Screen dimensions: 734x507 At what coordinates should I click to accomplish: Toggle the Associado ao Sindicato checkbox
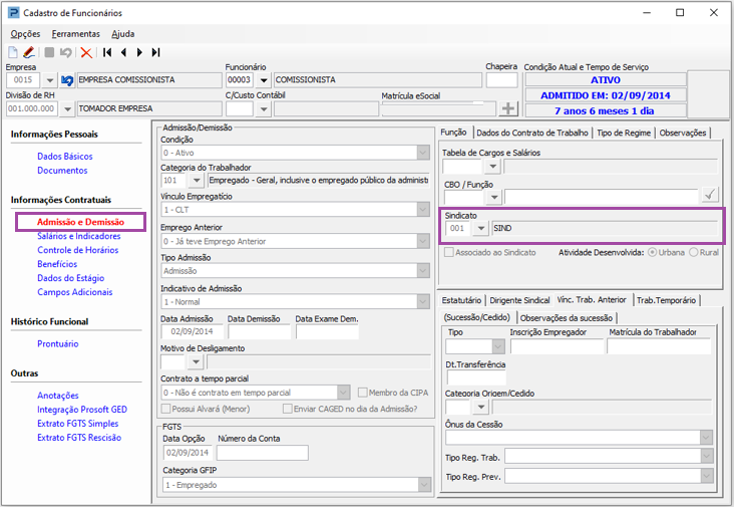pyautogui.click(x=449, y=252)
